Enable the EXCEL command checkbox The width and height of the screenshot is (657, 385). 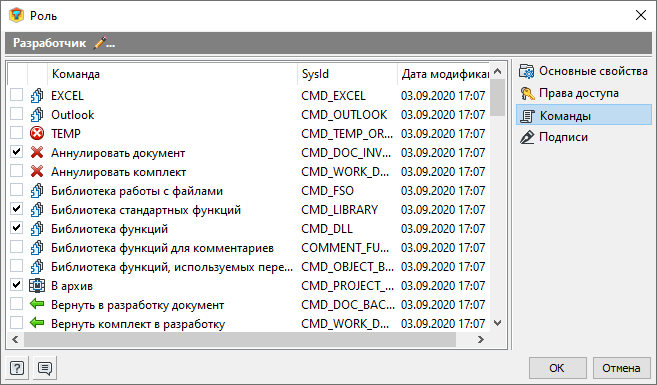(x=16, y=95)
